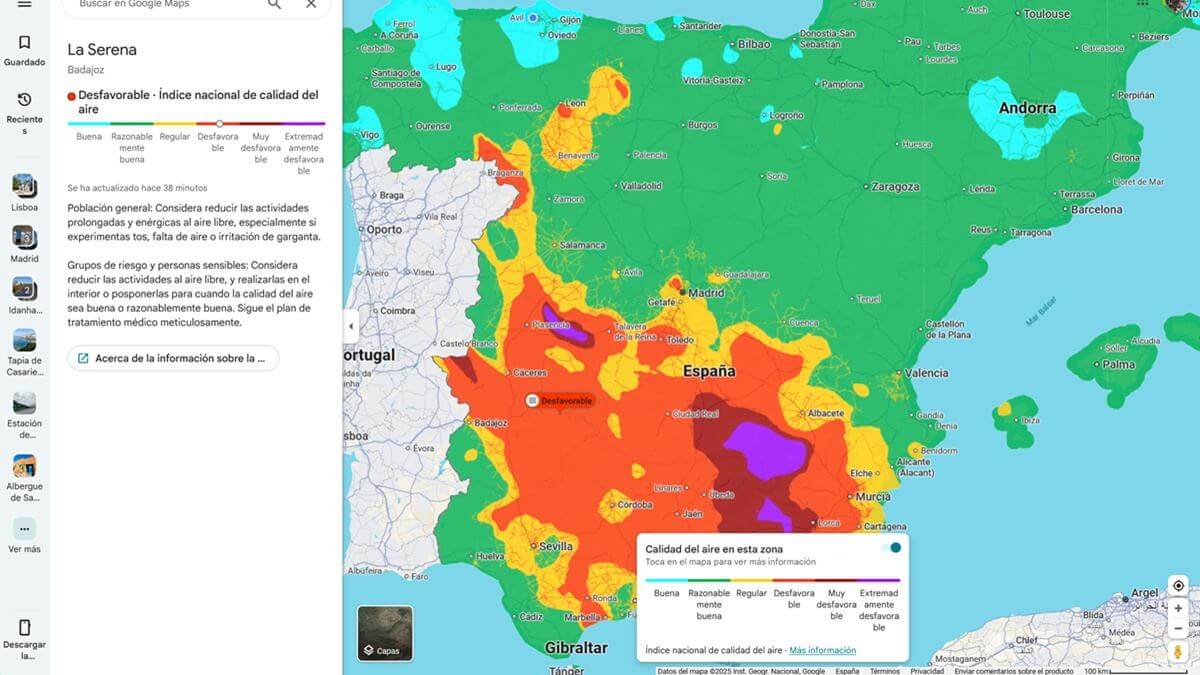Open recent place Tapia de Casariego

(x=25, y=353)
